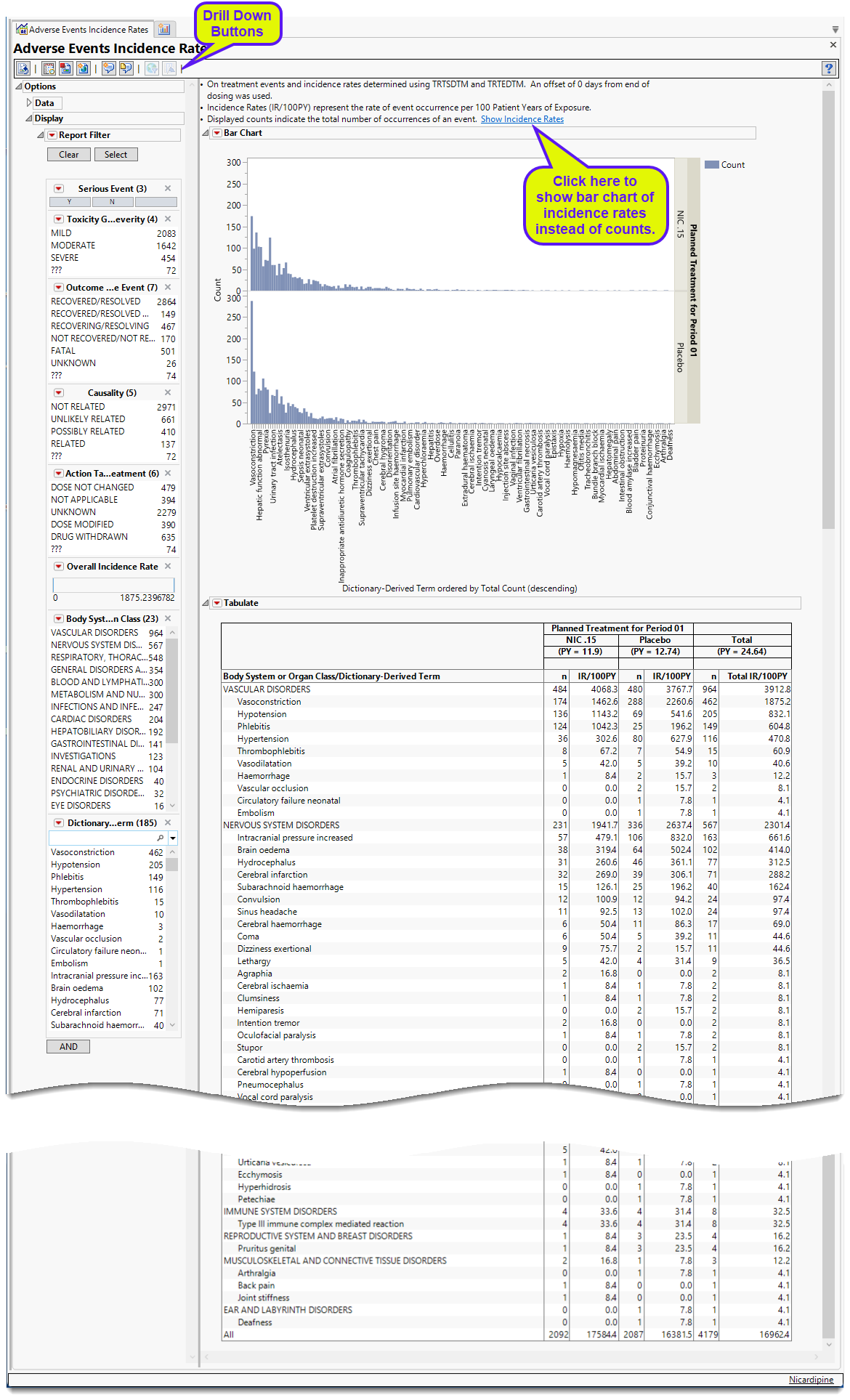Screen dimensions: 850x1400
Task: Close the report with the top-right X
Action: 833,45
